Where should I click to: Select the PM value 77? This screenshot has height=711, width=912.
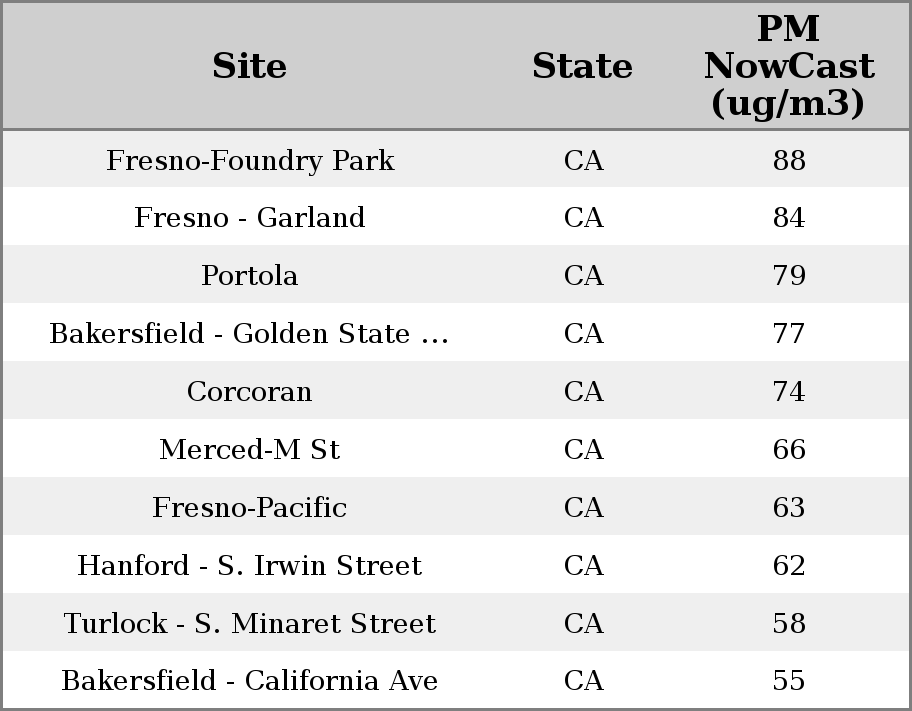pos(789,334)
